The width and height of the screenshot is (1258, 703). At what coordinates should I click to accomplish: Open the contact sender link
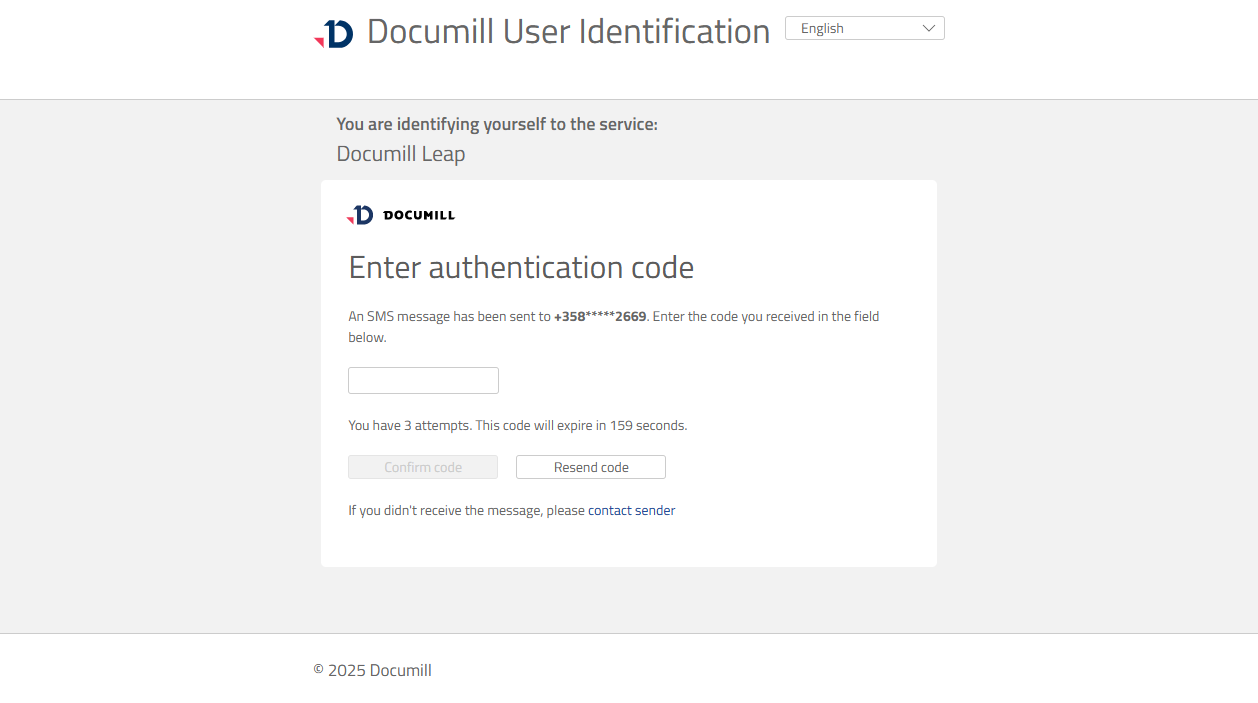click(x=631, y=510)
